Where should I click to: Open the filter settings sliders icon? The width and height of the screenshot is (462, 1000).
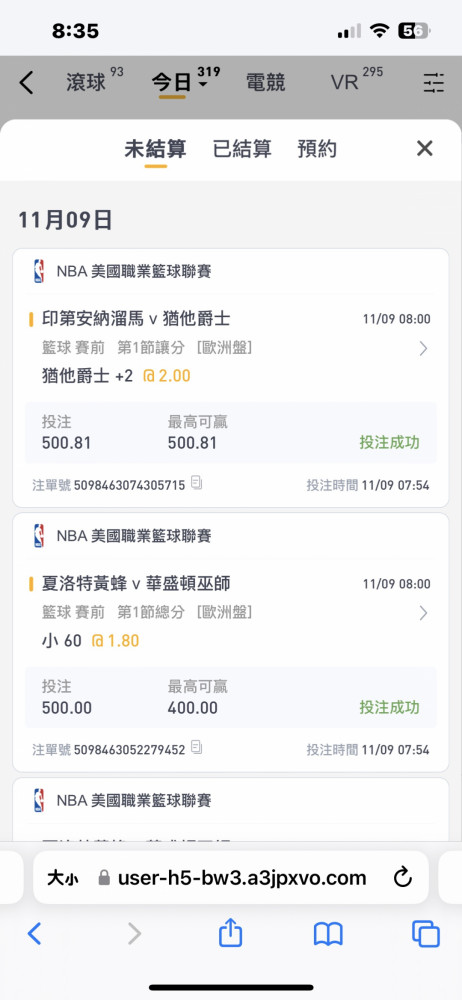point(433,83)
